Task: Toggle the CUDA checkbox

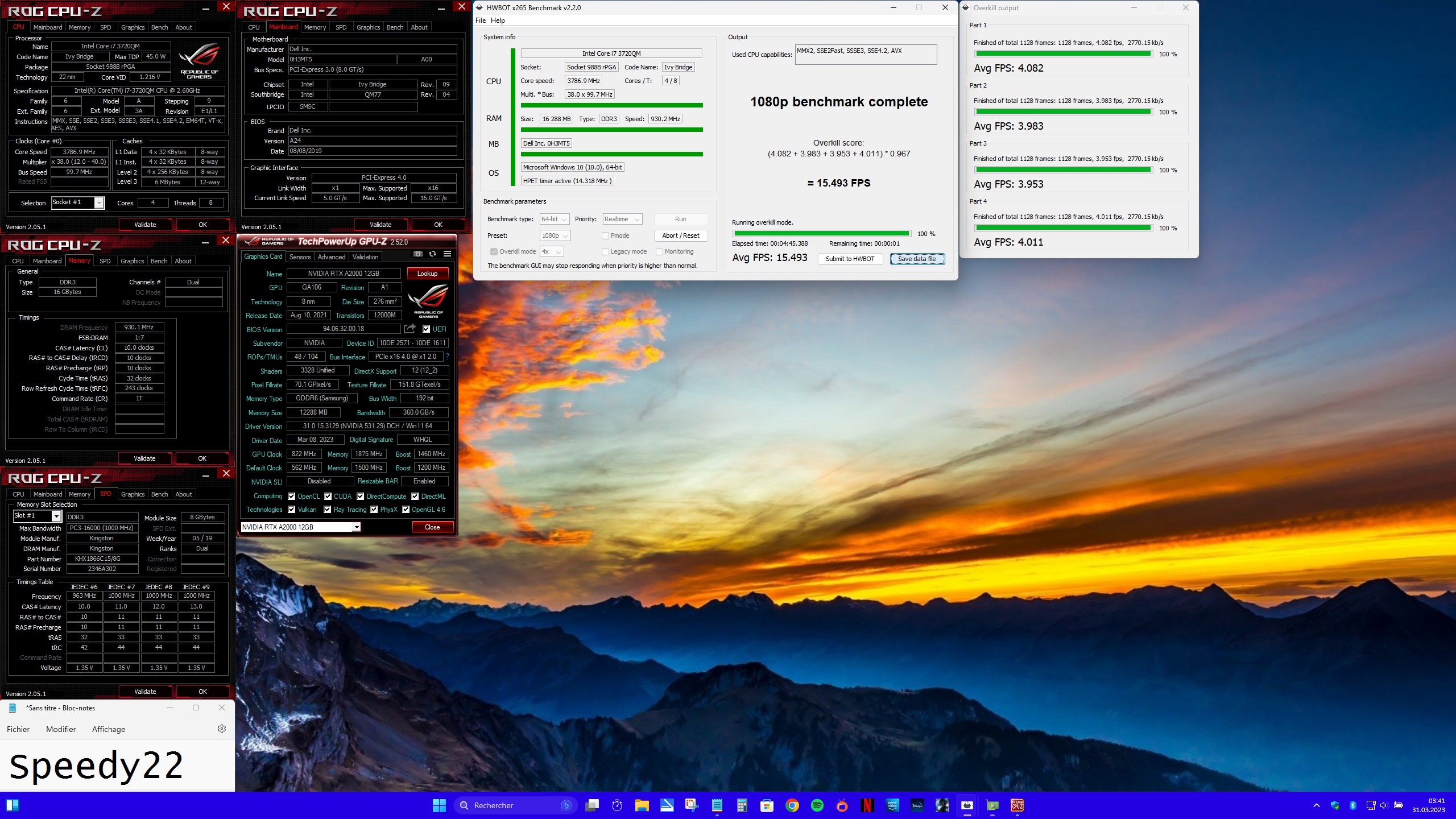Action: 328,496
